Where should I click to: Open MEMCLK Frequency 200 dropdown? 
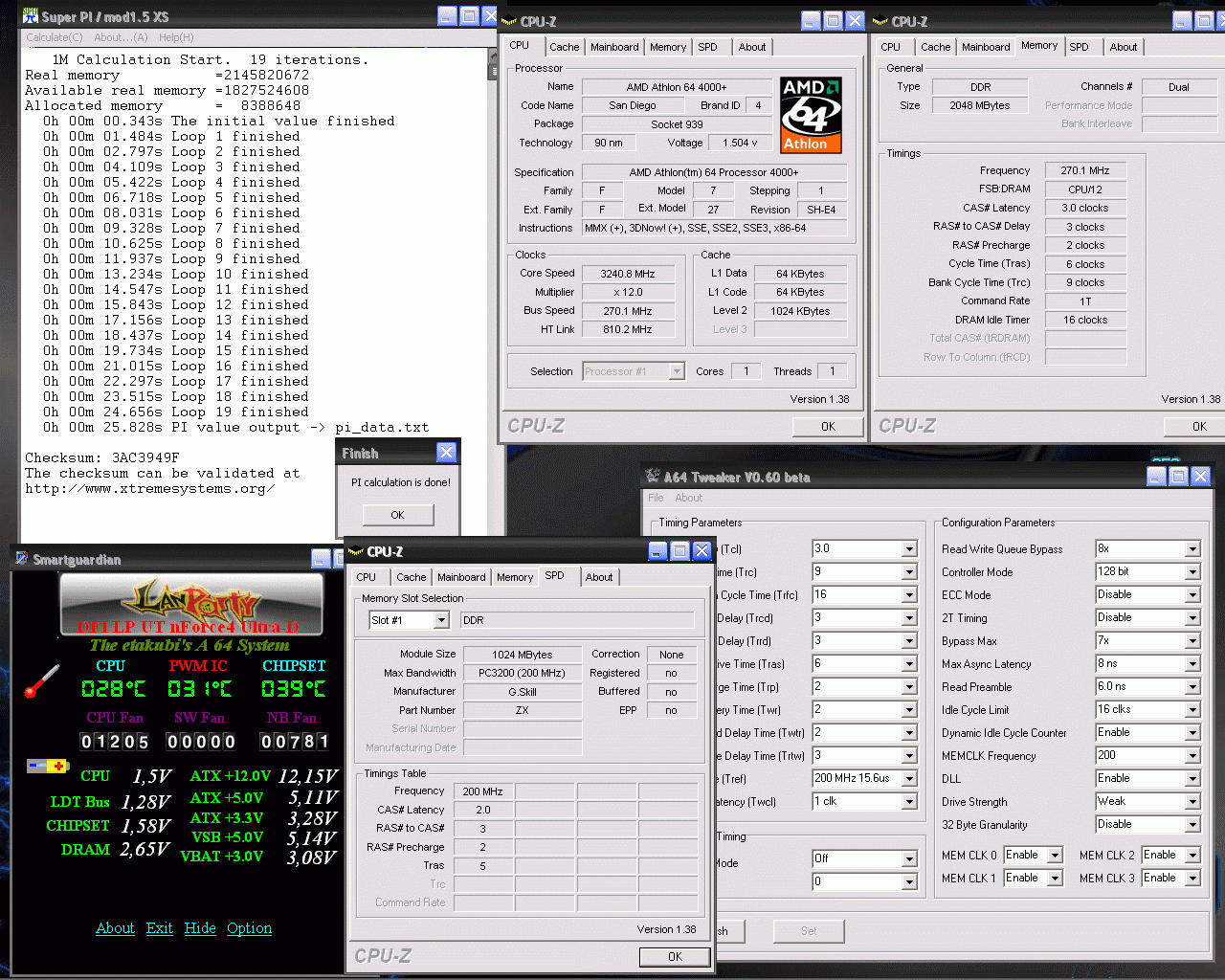pos(1192,756)
